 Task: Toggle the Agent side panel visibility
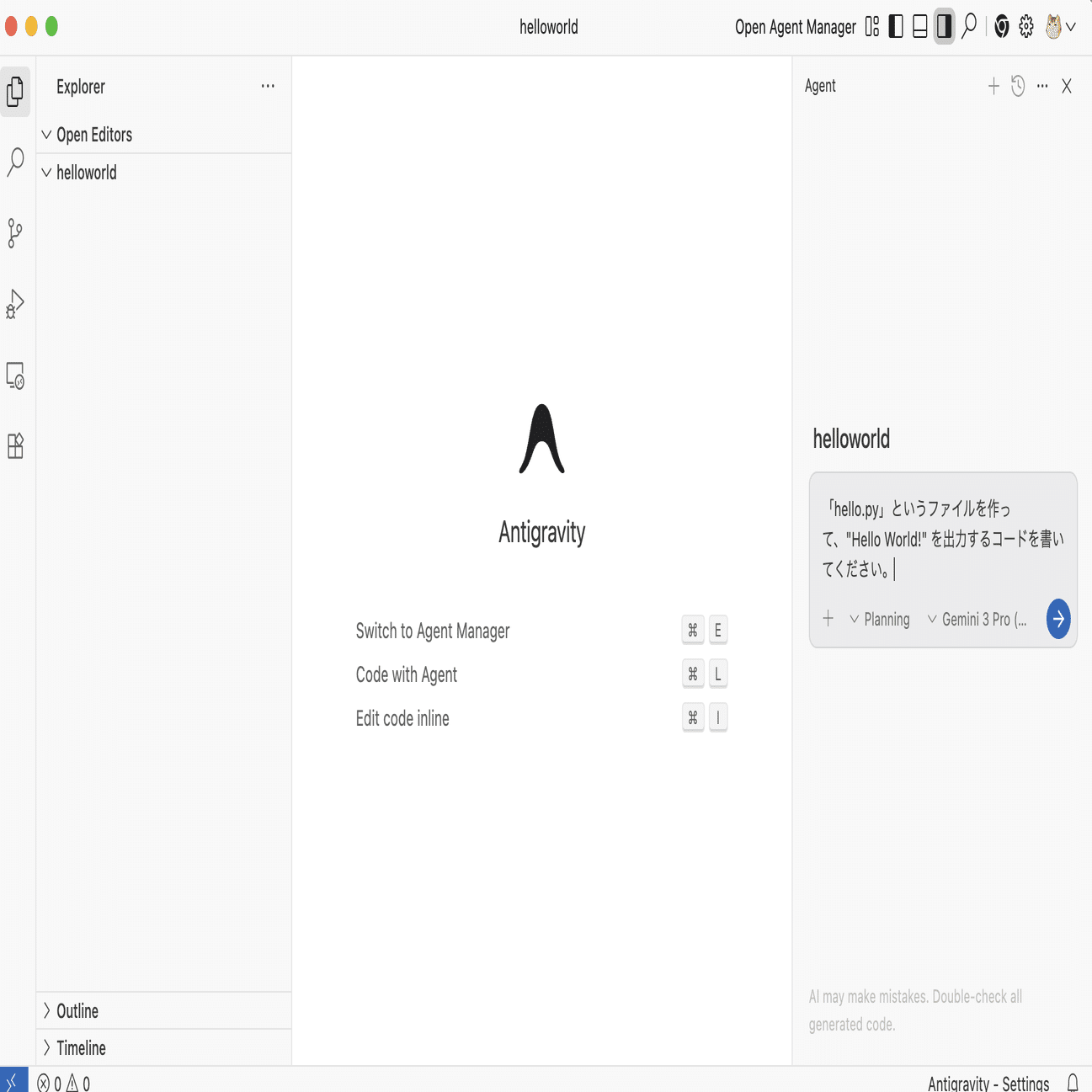click(x=944, y=27)
